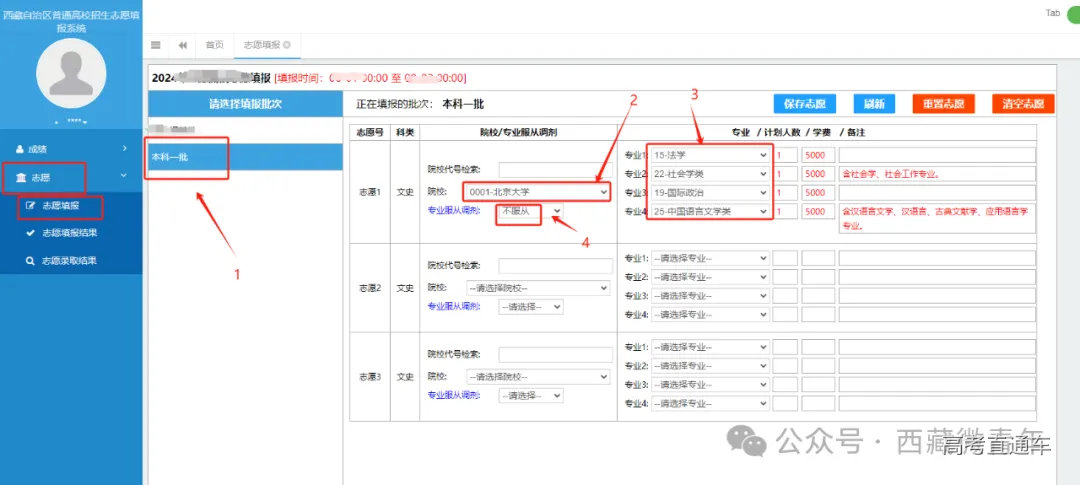Open 志愿1 专业服从调剂 dropdown showing 不服从
1080x485 pixels.
pyautogui.click(x=530, y=211)
